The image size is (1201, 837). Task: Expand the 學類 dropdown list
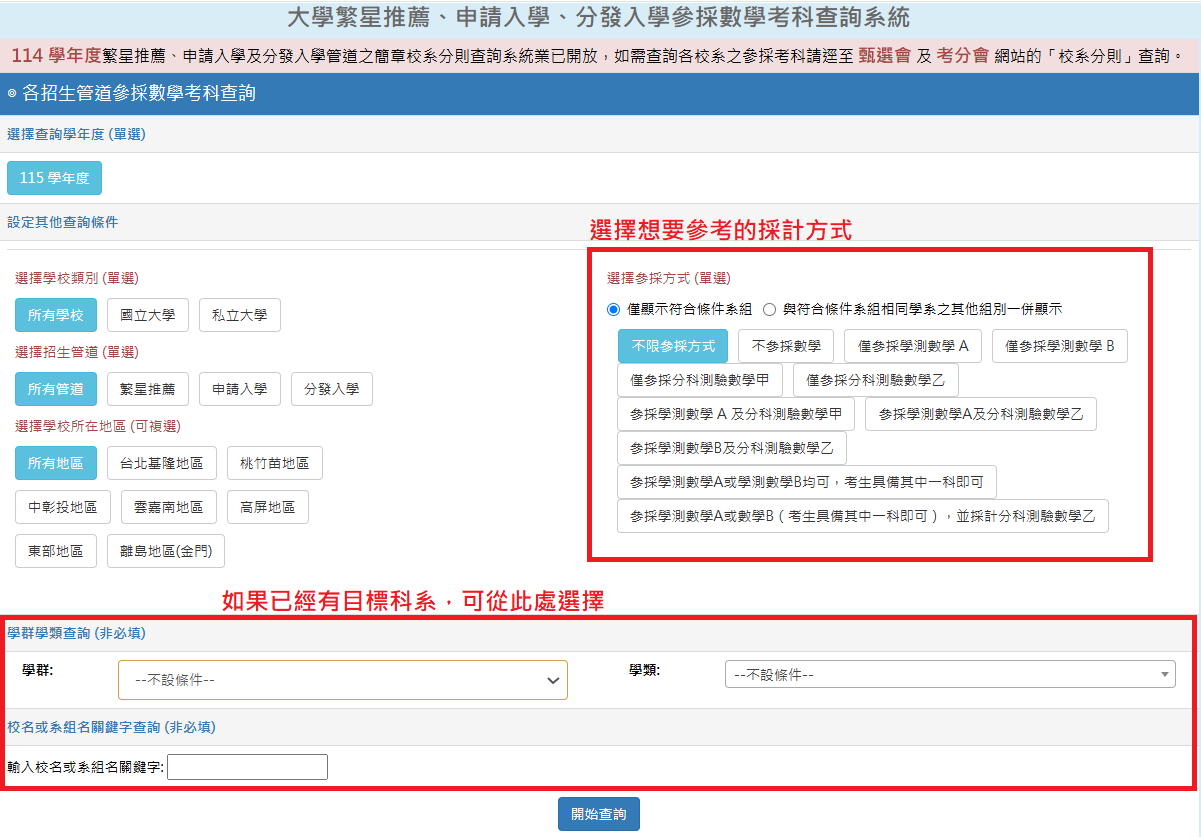[x=949, y=675]
